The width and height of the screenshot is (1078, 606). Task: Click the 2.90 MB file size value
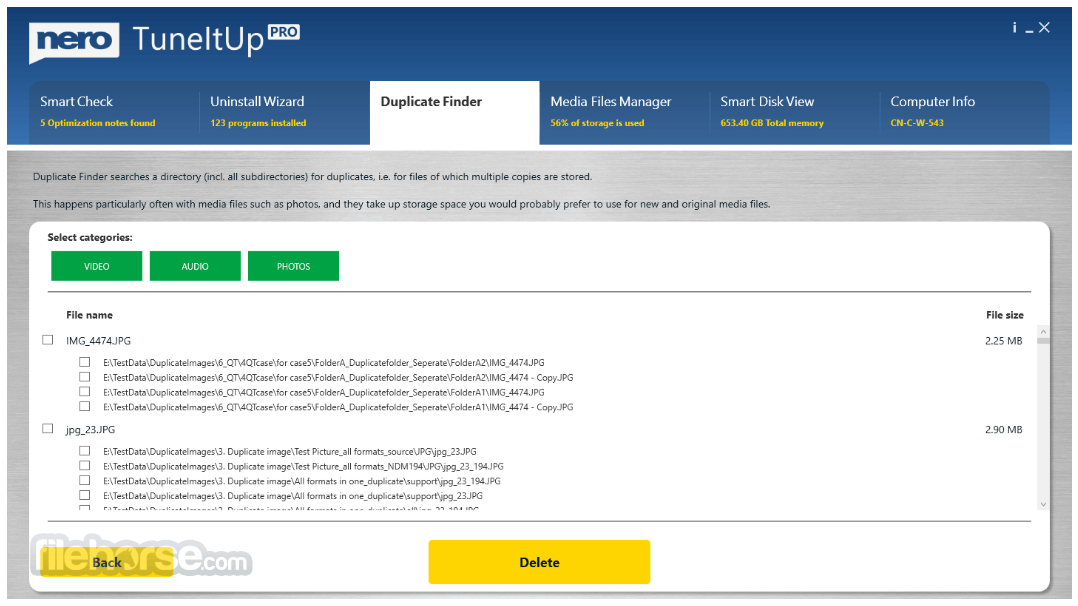1003,429
